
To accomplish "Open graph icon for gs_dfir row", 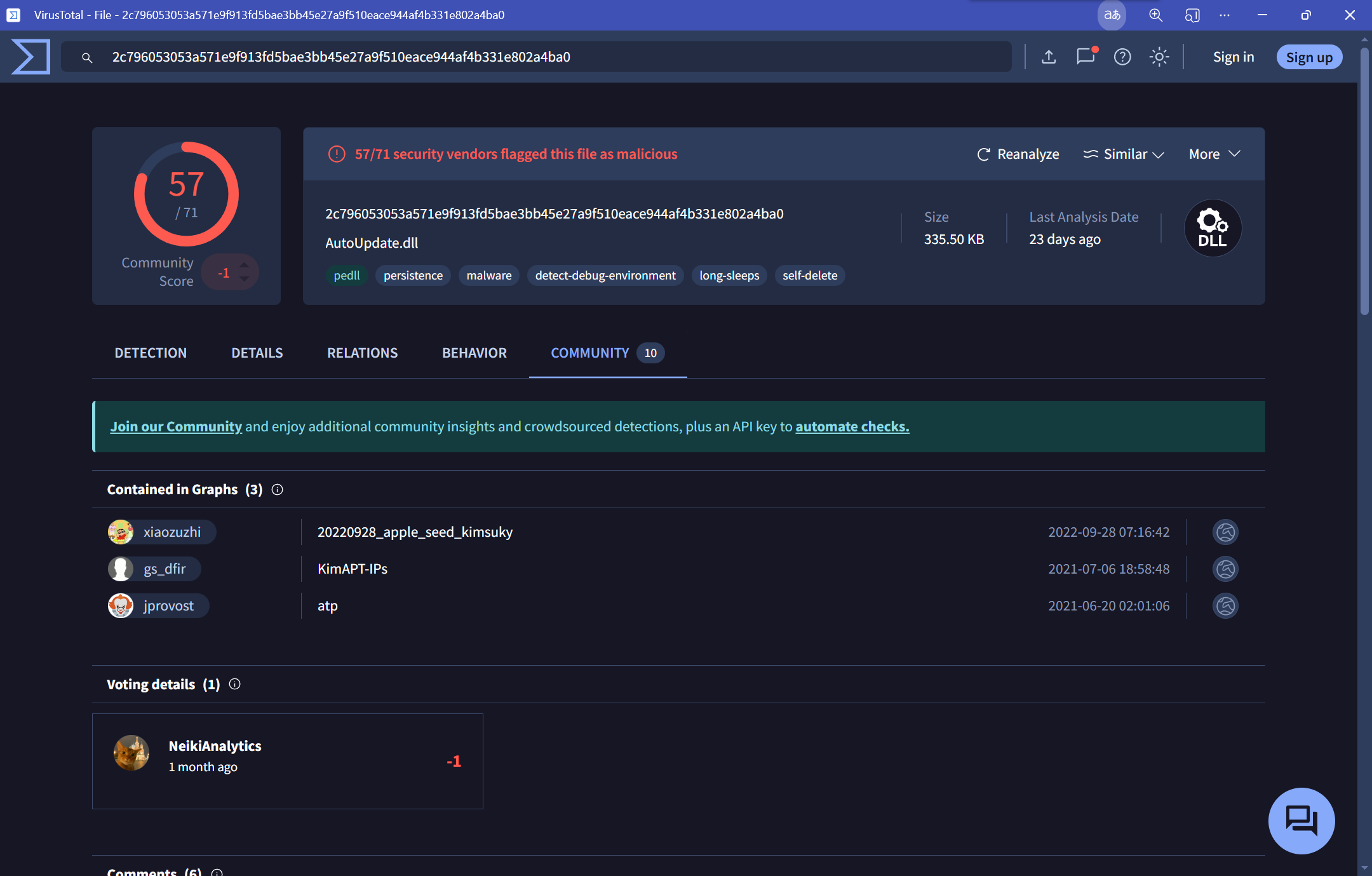I will (1225, 569).
